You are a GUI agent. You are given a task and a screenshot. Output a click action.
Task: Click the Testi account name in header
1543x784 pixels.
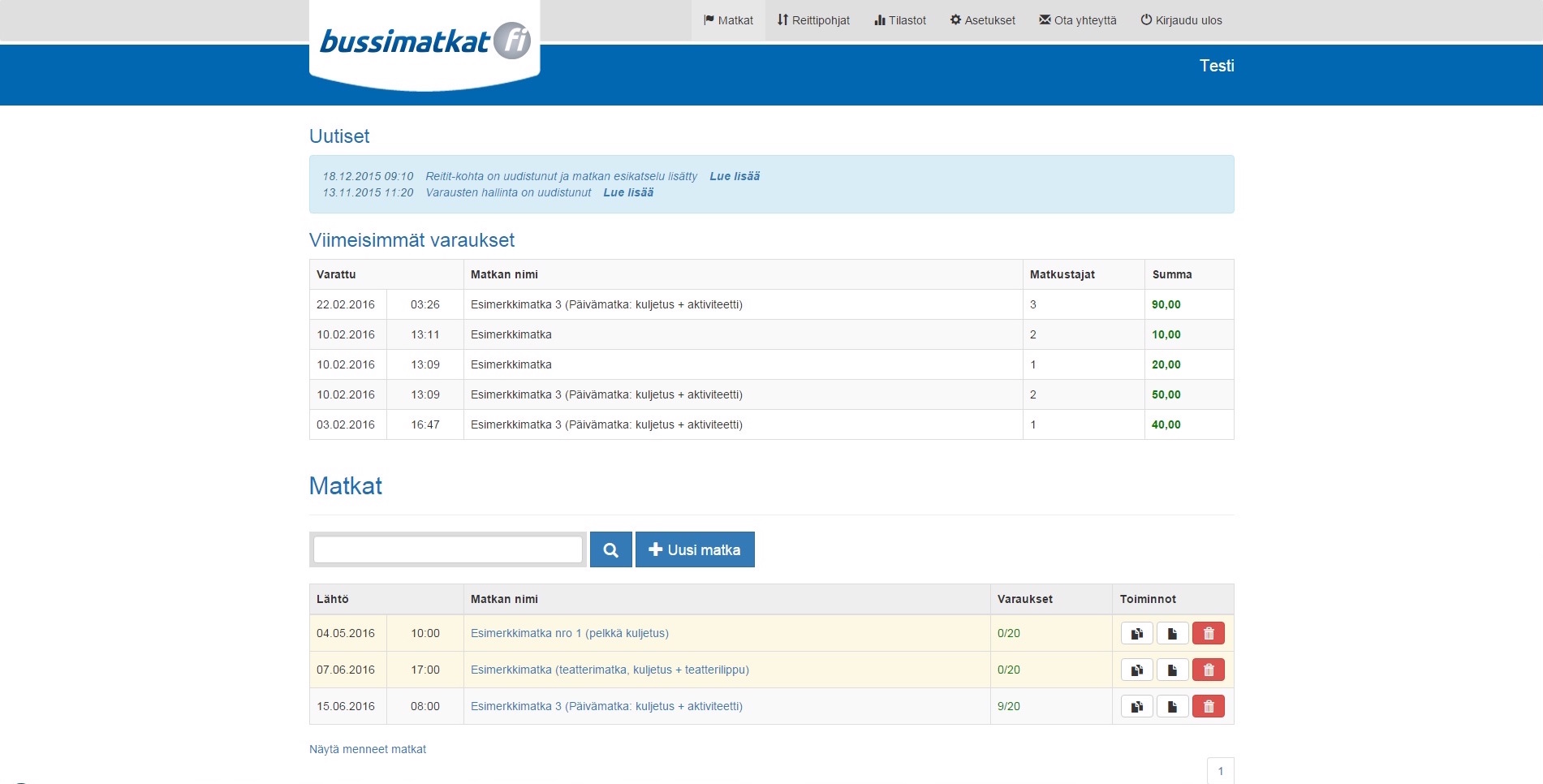point(1217,66)
